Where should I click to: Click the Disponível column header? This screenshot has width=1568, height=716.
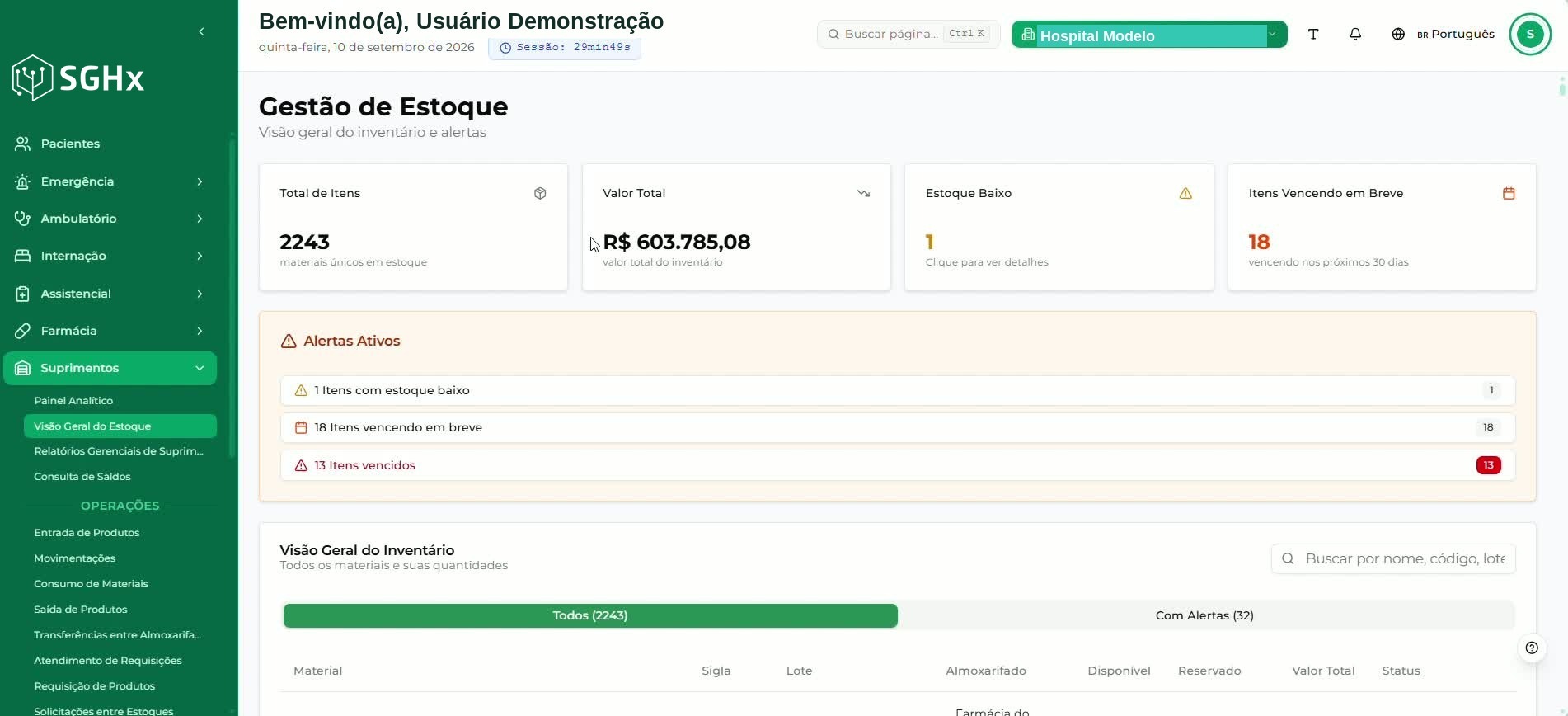[1119, 671]
